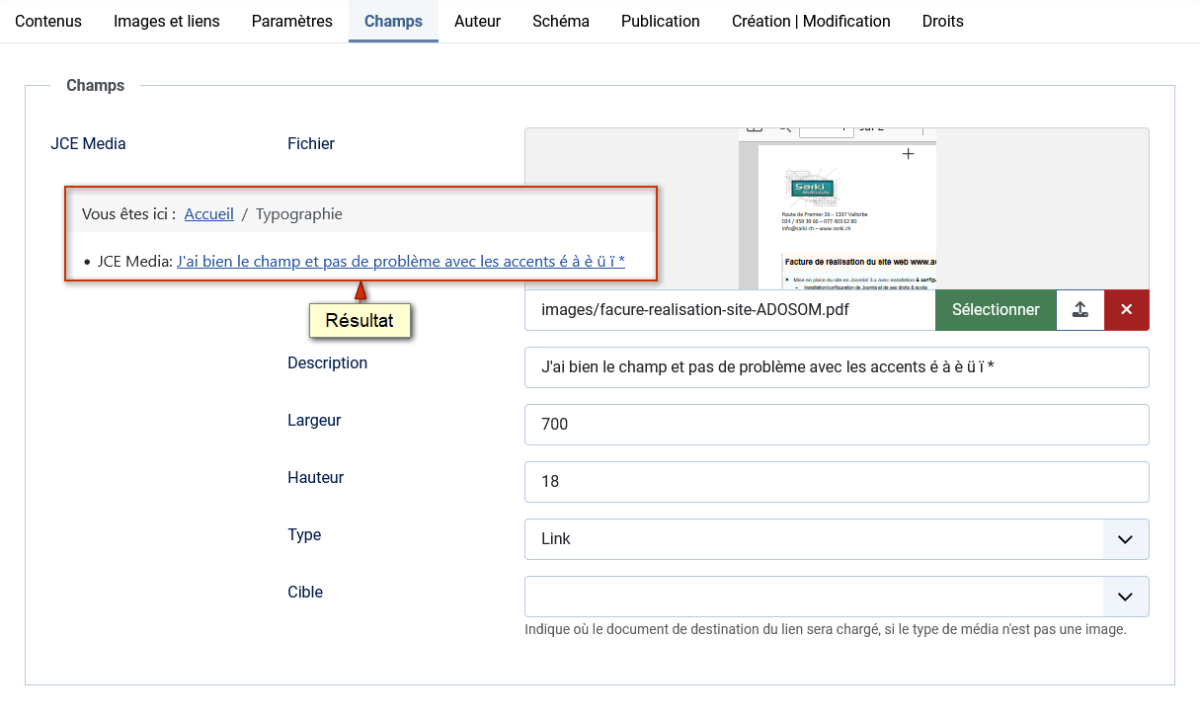
Task: Open Création | Modification tab
Action: point(811,21)
